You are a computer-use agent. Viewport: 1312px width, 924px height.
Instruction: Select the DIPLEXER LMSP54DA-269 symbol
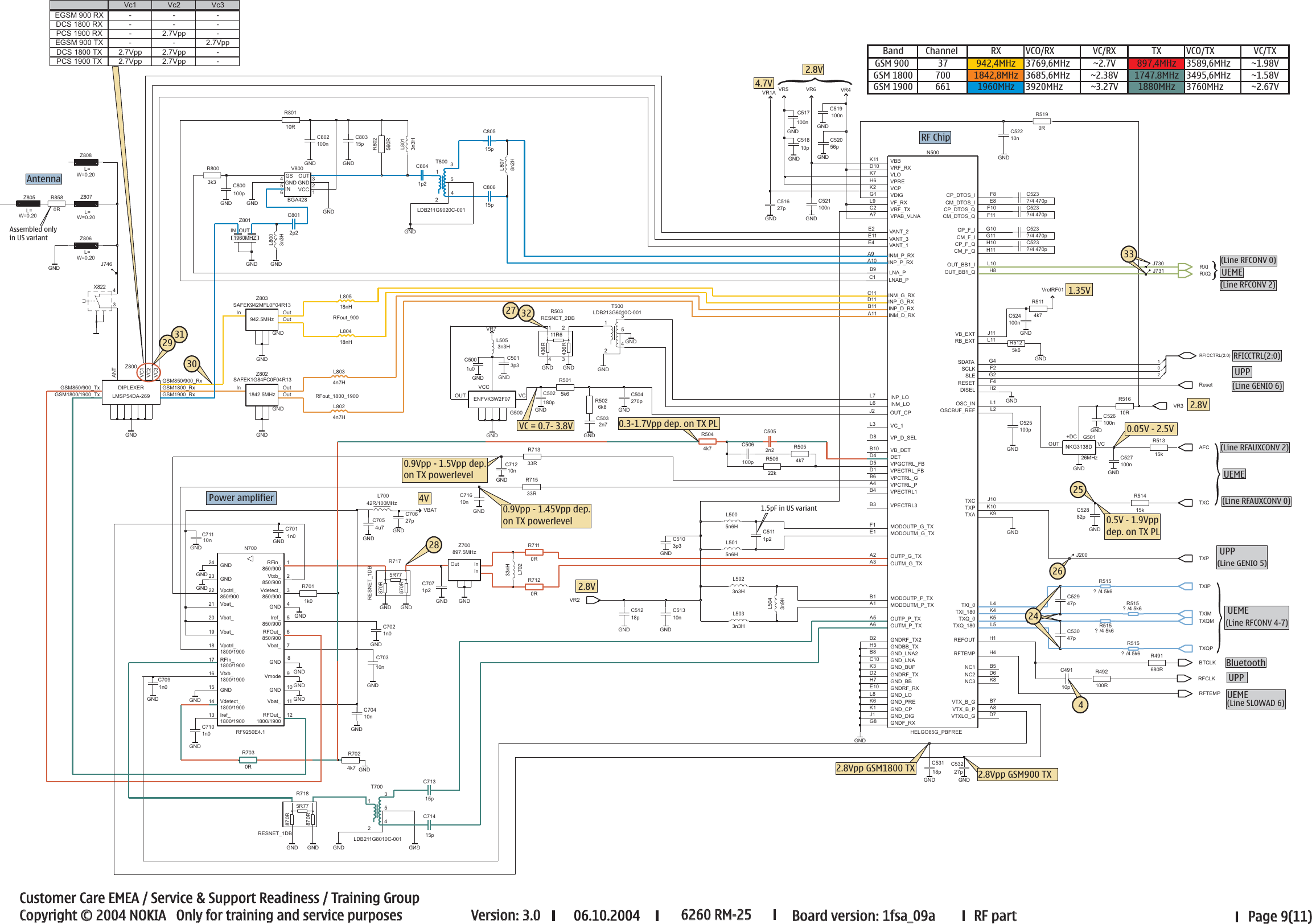click(x=130, y=391)
